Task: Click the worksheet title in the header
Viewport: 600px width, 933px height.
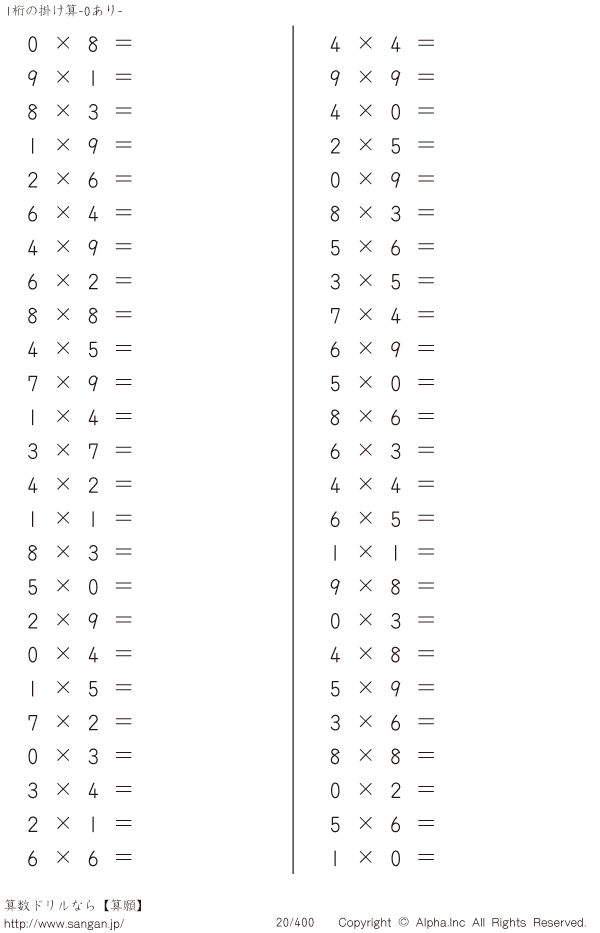Action: (64, 11)
